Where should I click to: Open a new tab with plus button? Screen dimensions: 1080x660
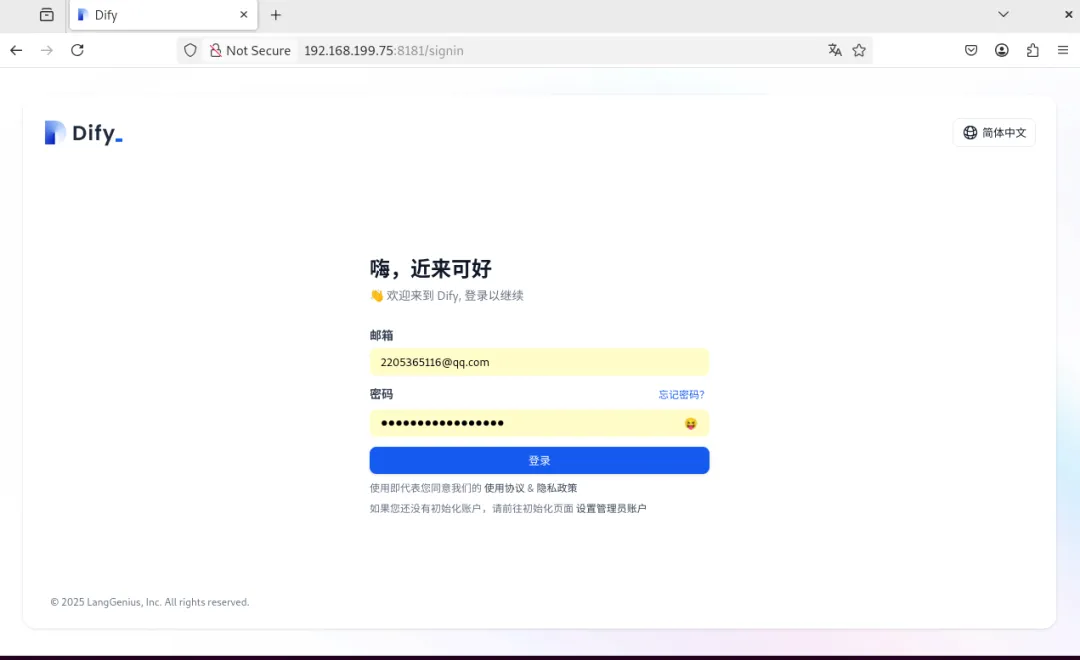[x=276, y=14]
